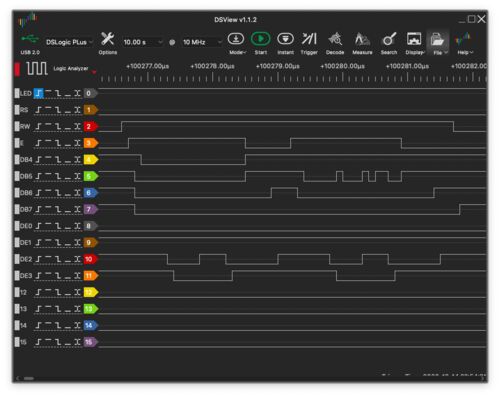Open the Search tool icon
500x397 pixels.
coord(389,39)
